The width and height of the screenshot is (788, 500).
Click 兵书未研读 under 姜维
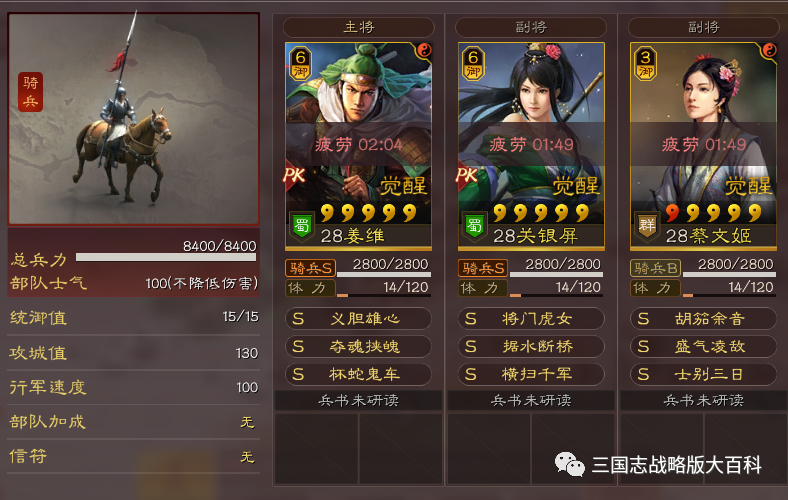pyautogui.click(x=358, y=401)
